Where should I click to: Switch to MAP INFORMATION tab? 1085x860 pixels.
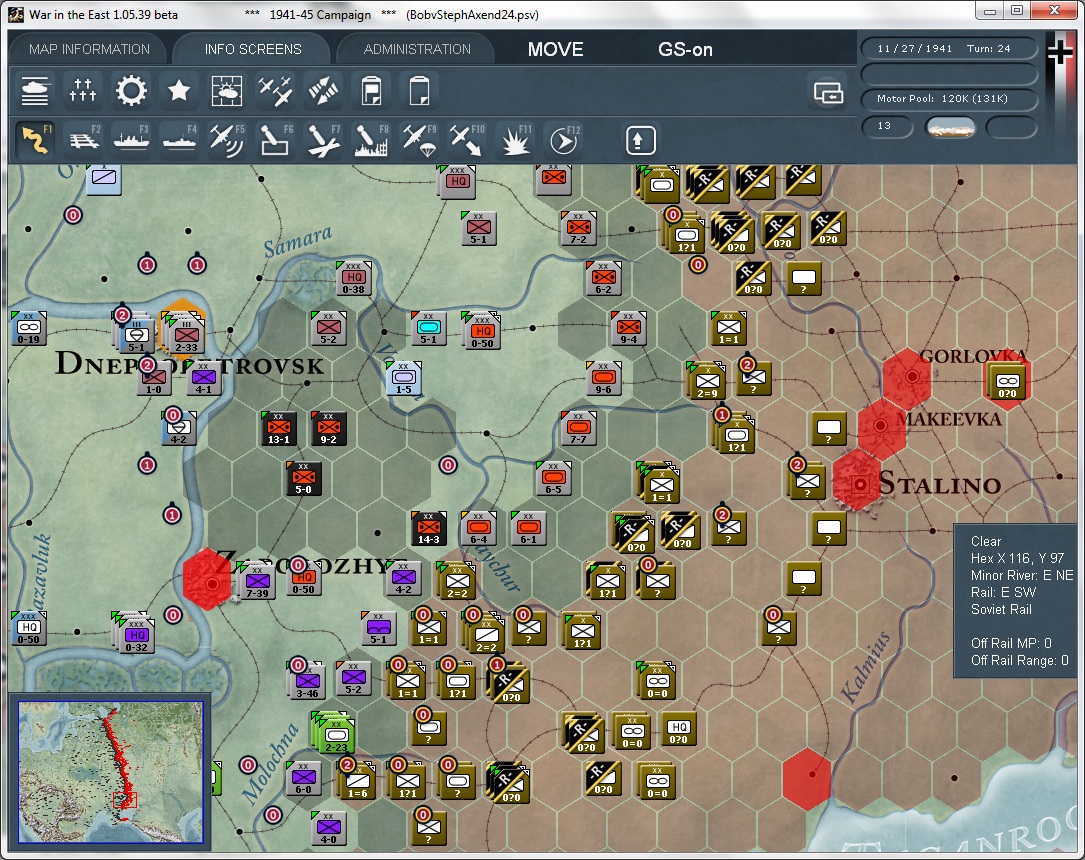[x=89, y=49]
